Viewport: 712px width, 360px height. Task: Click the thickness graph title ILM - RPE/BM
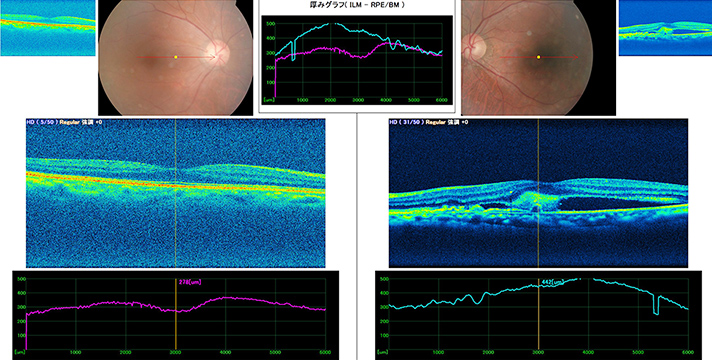click(356, 6)
